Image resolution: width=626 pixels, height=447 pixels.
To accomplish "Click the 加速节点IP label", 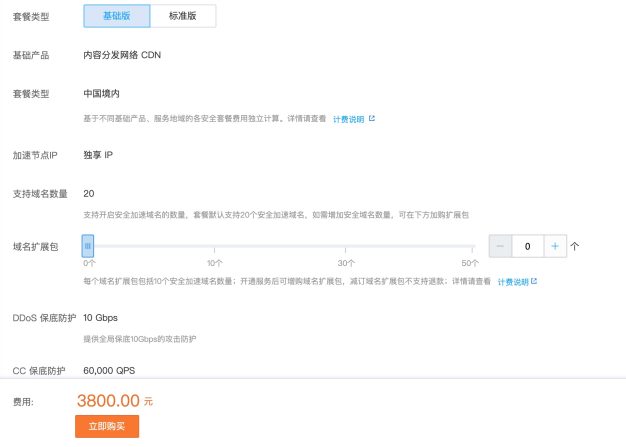I will pos(35,155).
